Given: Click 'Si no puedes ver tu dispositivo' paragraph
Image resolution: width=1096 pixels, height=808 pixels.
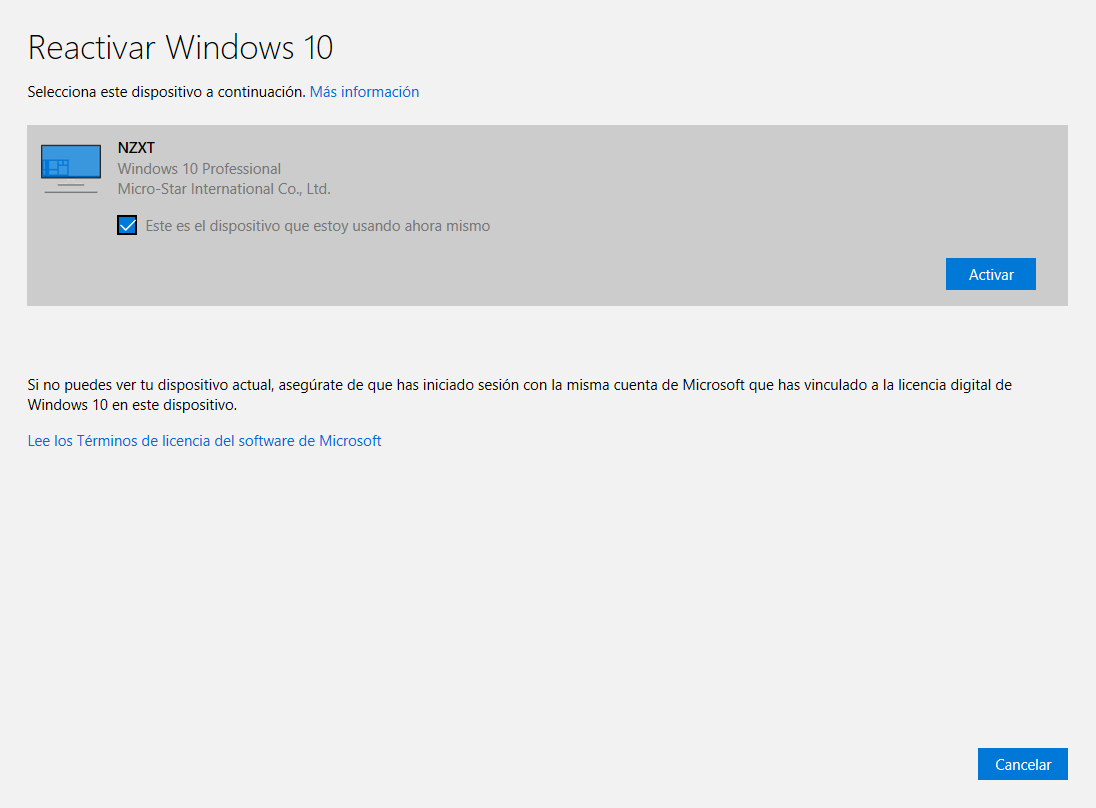Looking at the screenshot, I should (x=519, y=395).
